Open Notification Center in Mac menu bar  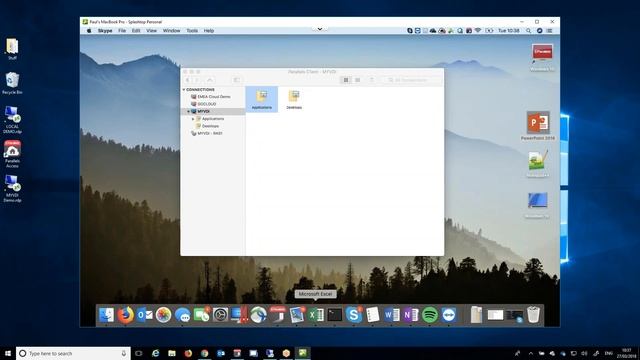[x=549, y=31]
